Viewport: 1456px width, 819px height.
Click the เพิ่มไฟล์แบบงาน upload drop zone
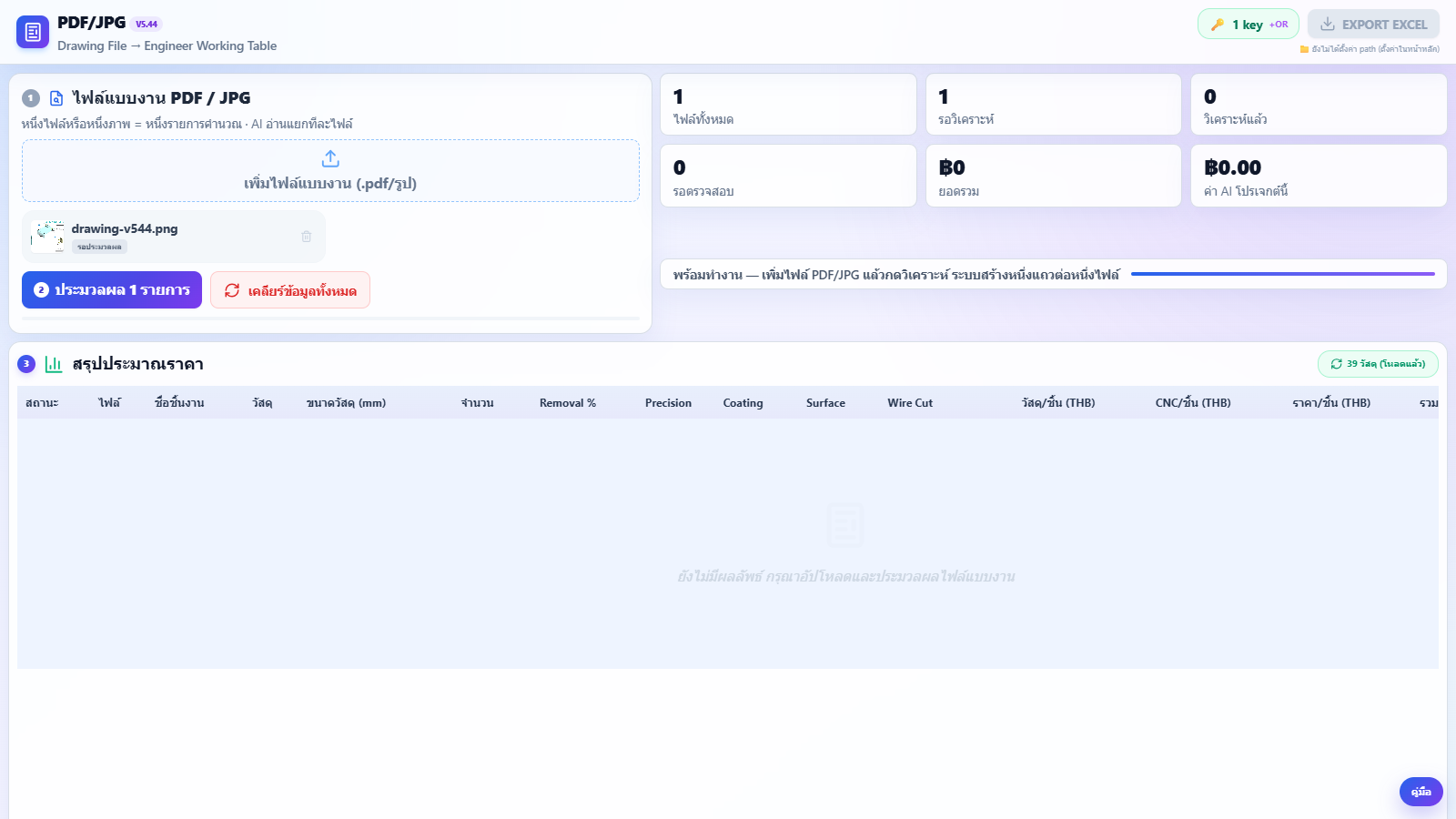point(330,171)
